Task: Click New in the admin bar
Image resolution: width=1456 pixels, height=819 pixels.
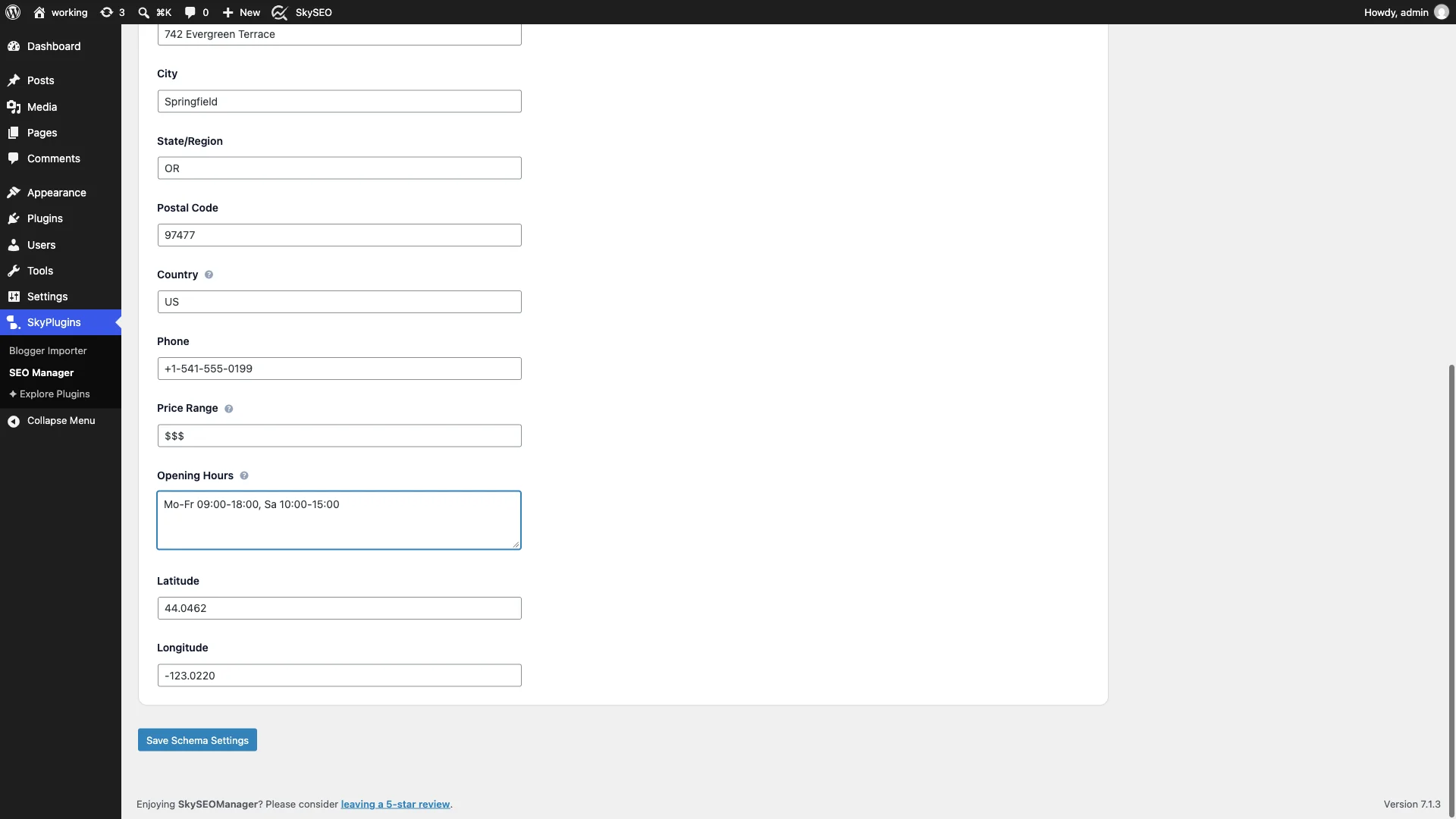Action: [x=249, y=12]
